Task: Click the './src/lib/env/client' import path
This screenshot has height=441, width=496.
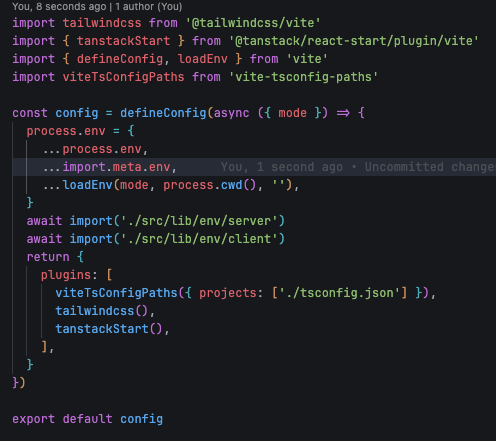Action: (199, 239)
